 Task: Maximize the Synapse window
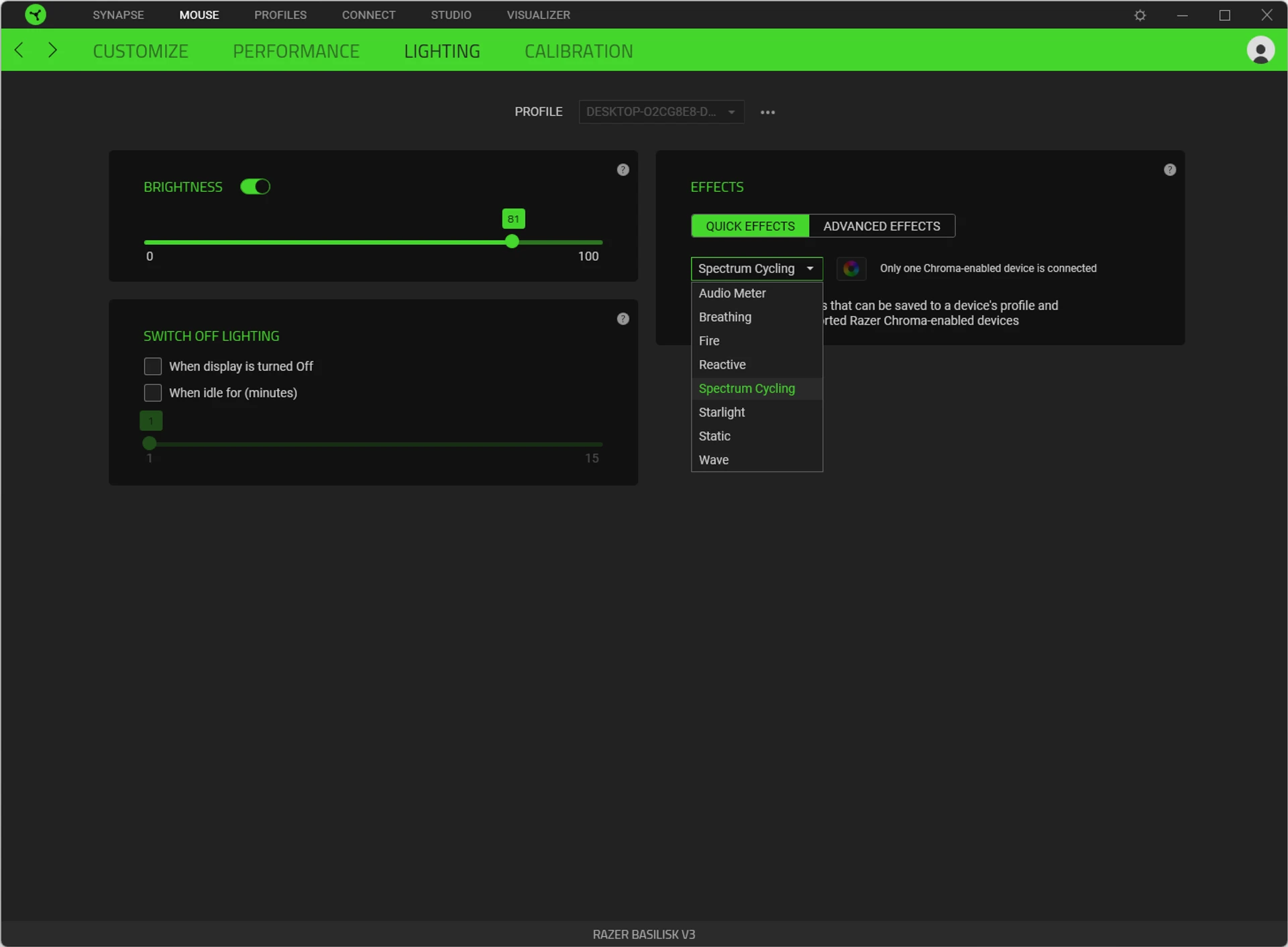click(x=1224, y=15)
